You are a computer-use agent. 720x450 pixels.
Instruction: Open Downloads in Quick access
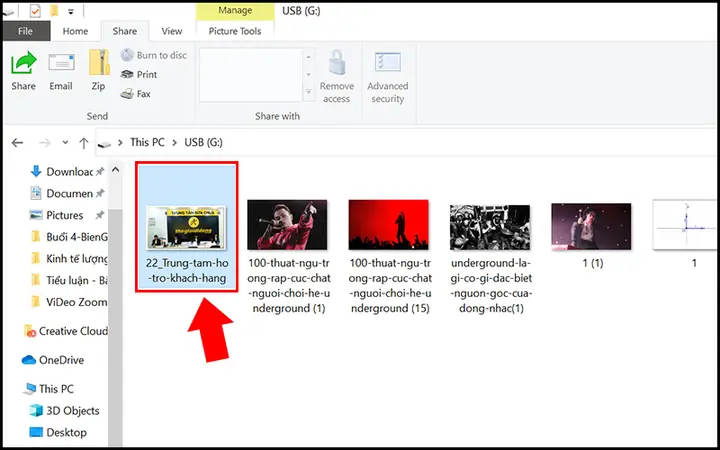[69, 172]
